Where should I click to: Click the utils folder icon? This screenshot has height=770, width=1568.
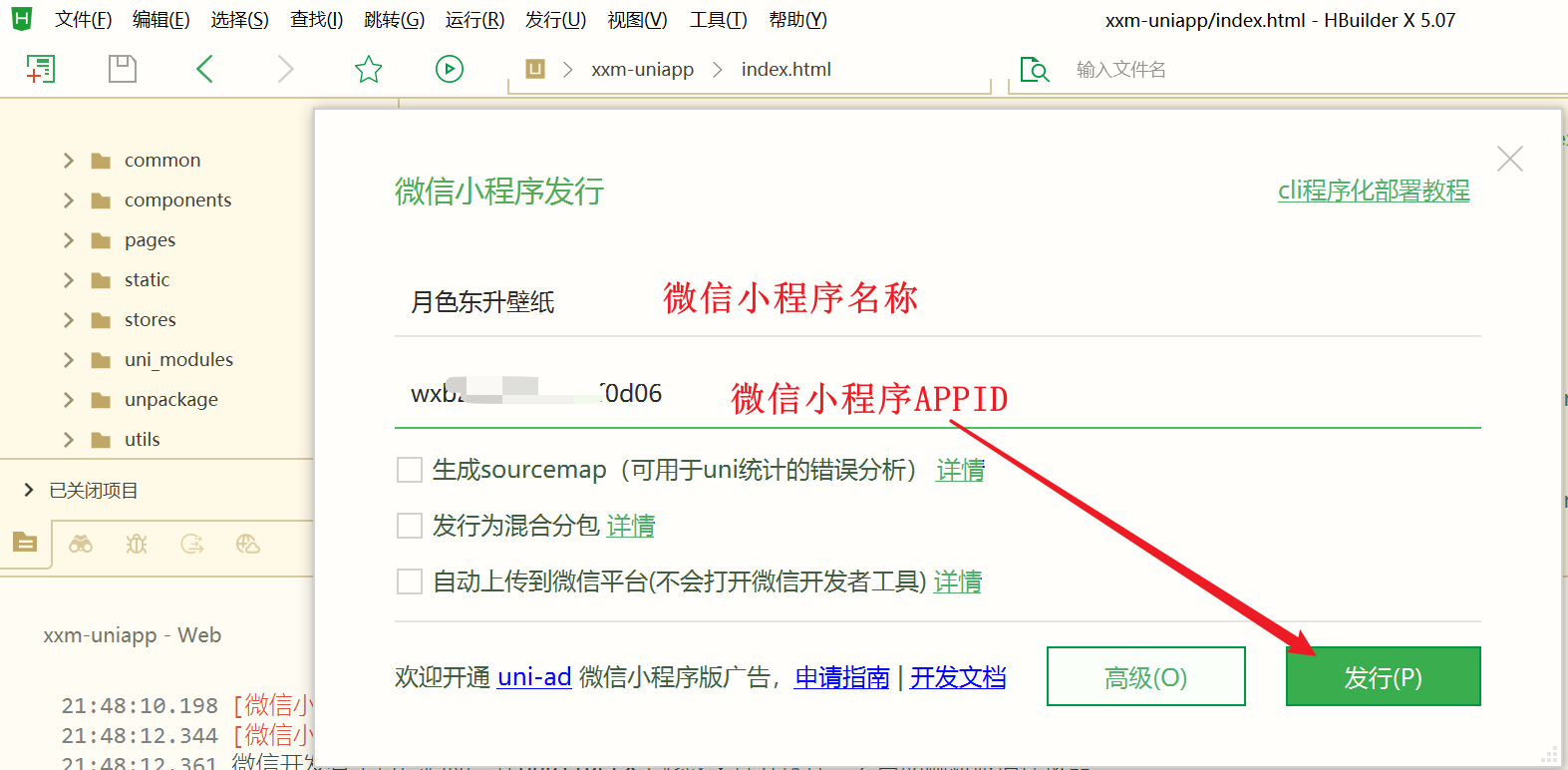[101, 440]
